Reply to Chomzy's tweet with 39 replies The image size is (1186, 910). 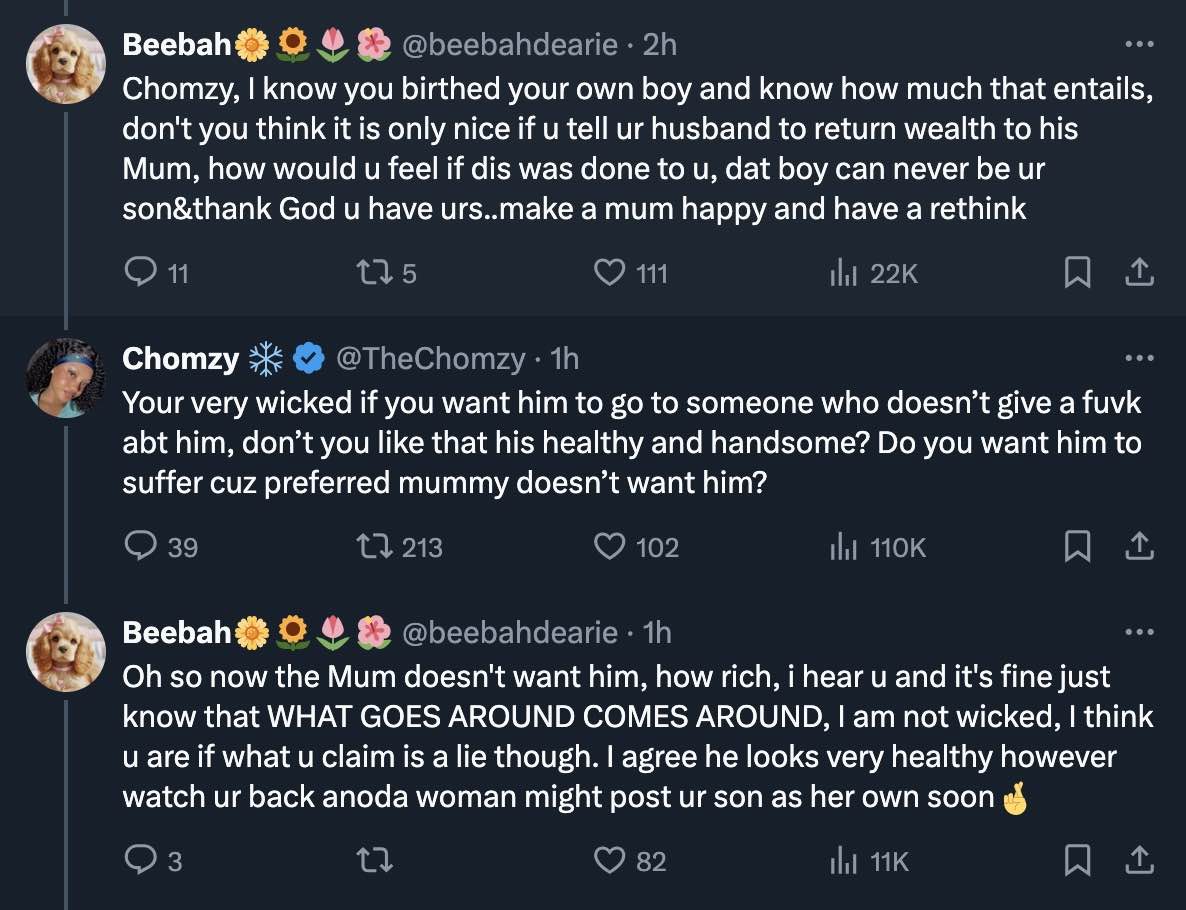(139, 547)
